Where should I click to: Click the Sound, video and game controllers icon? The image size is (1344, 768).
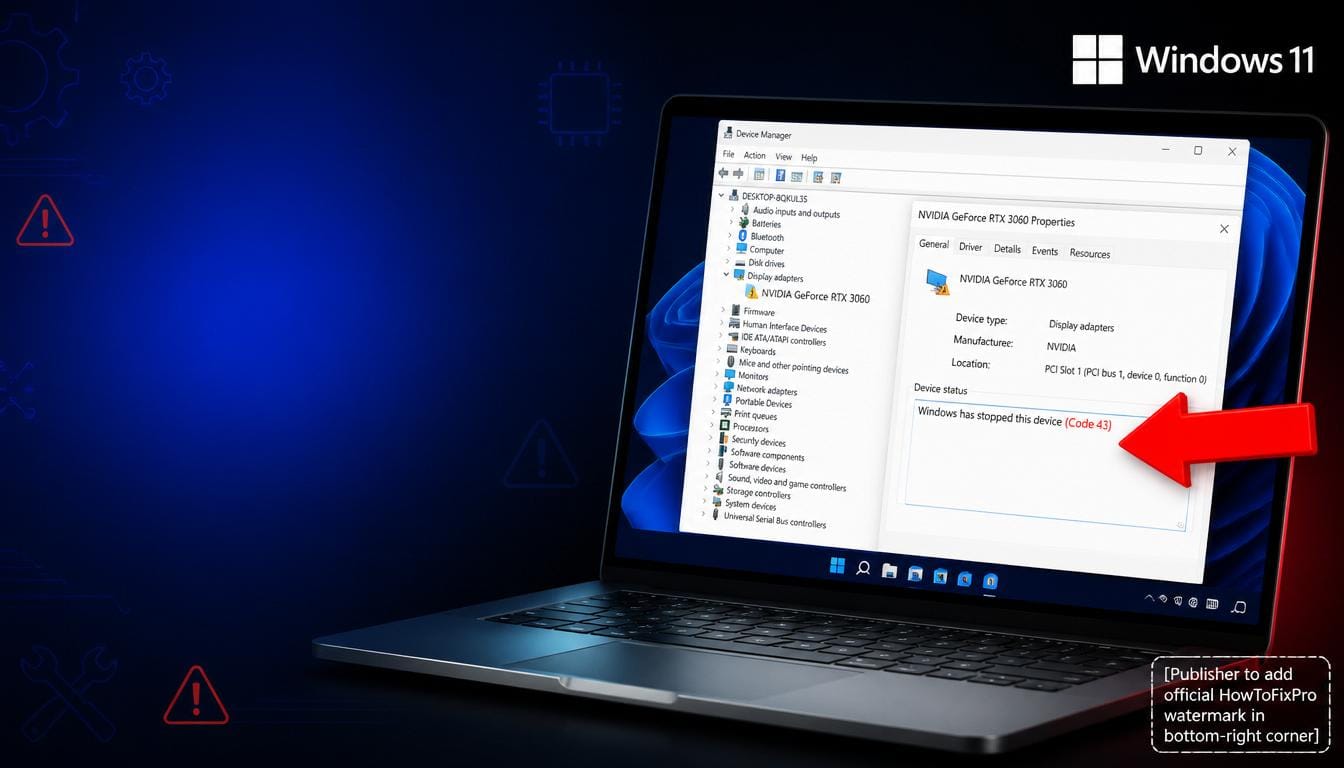719,478
